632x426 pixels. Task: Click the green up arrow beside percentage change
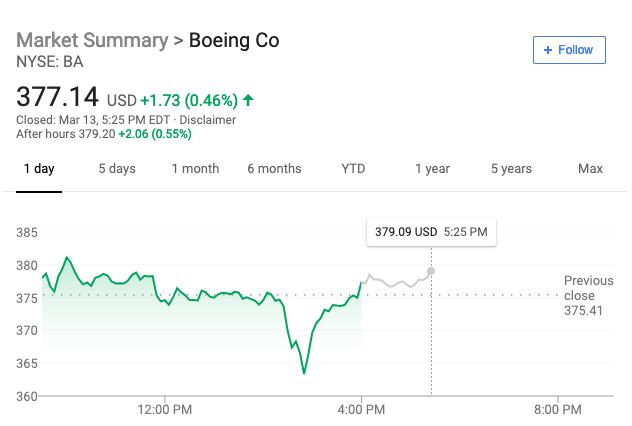click(248, 100)
